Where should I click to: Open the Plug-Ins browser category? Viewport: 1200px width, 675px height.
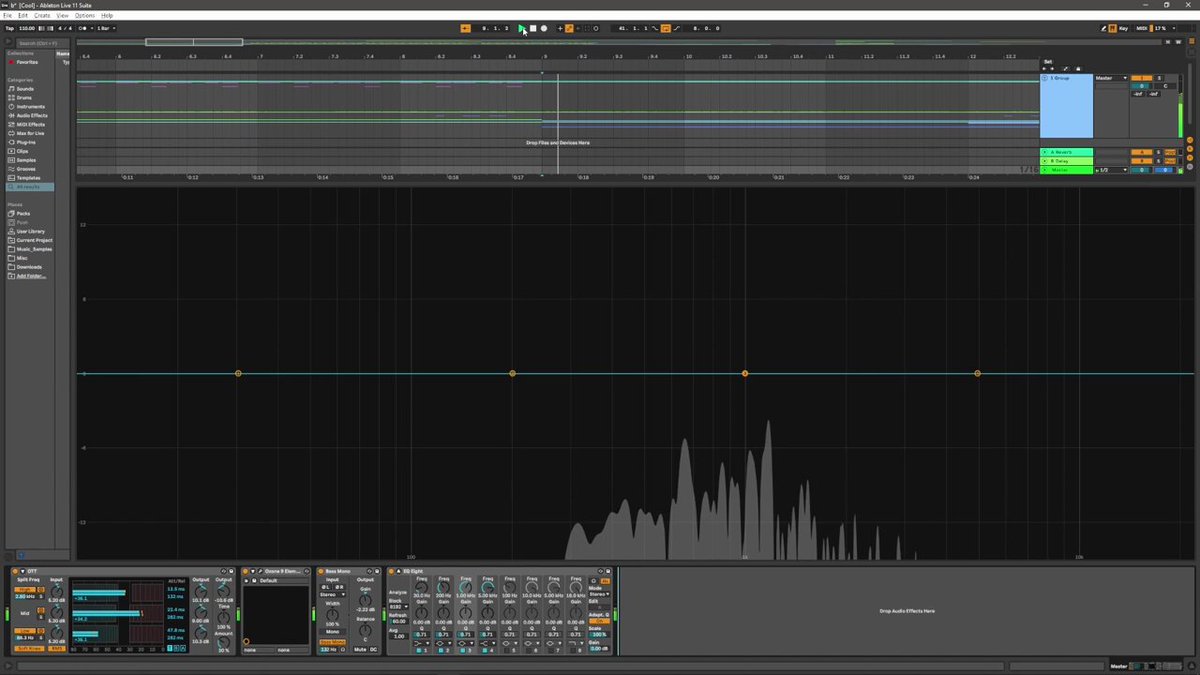pos(26,142)
